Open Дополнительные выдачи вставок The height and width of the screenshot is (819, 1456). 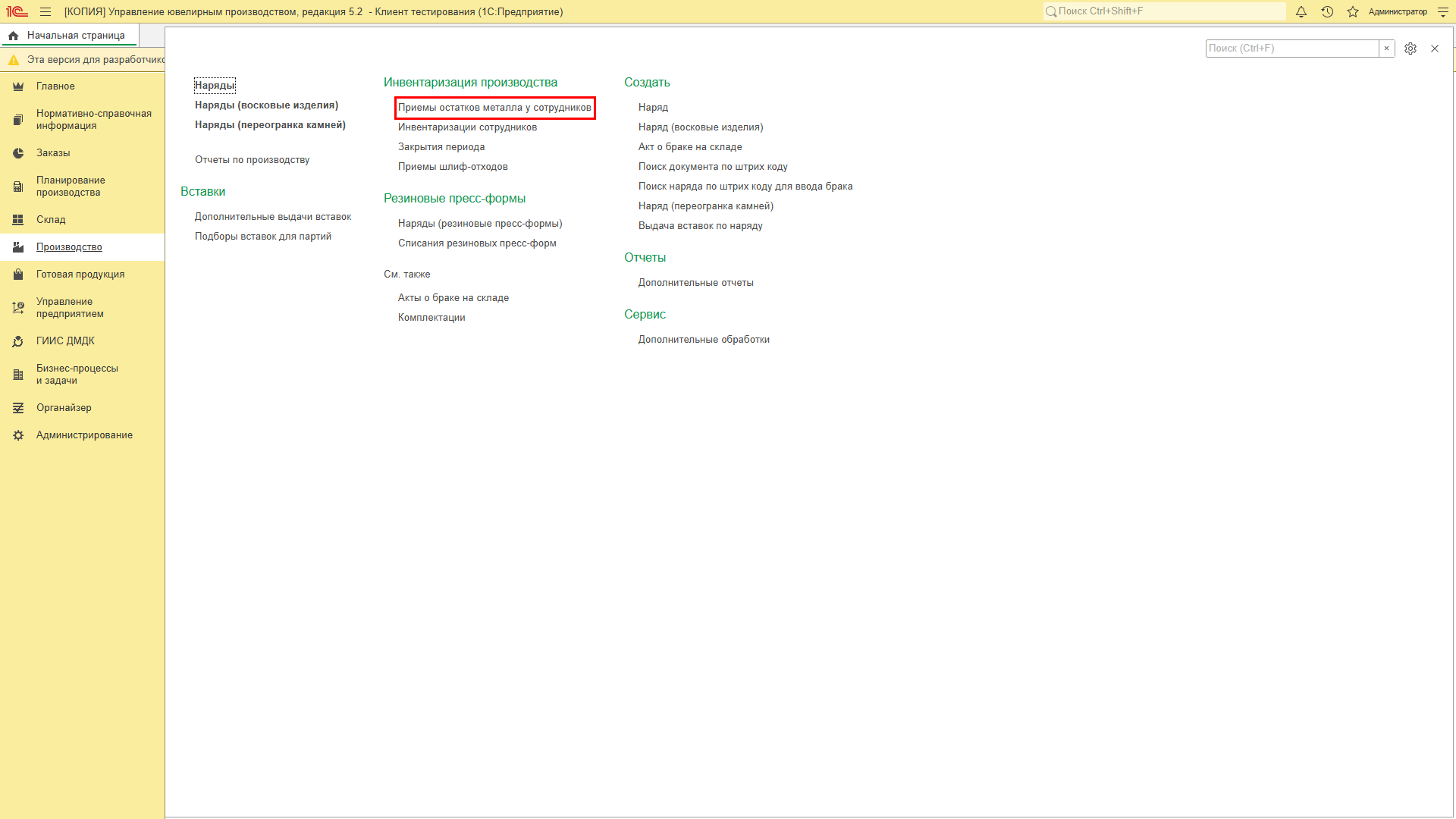(x=273, y=217)
